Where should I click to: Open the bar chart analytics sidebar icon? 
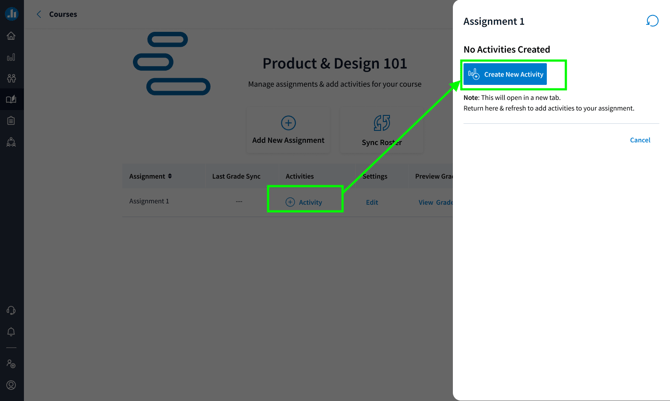(x=11, y=57)
